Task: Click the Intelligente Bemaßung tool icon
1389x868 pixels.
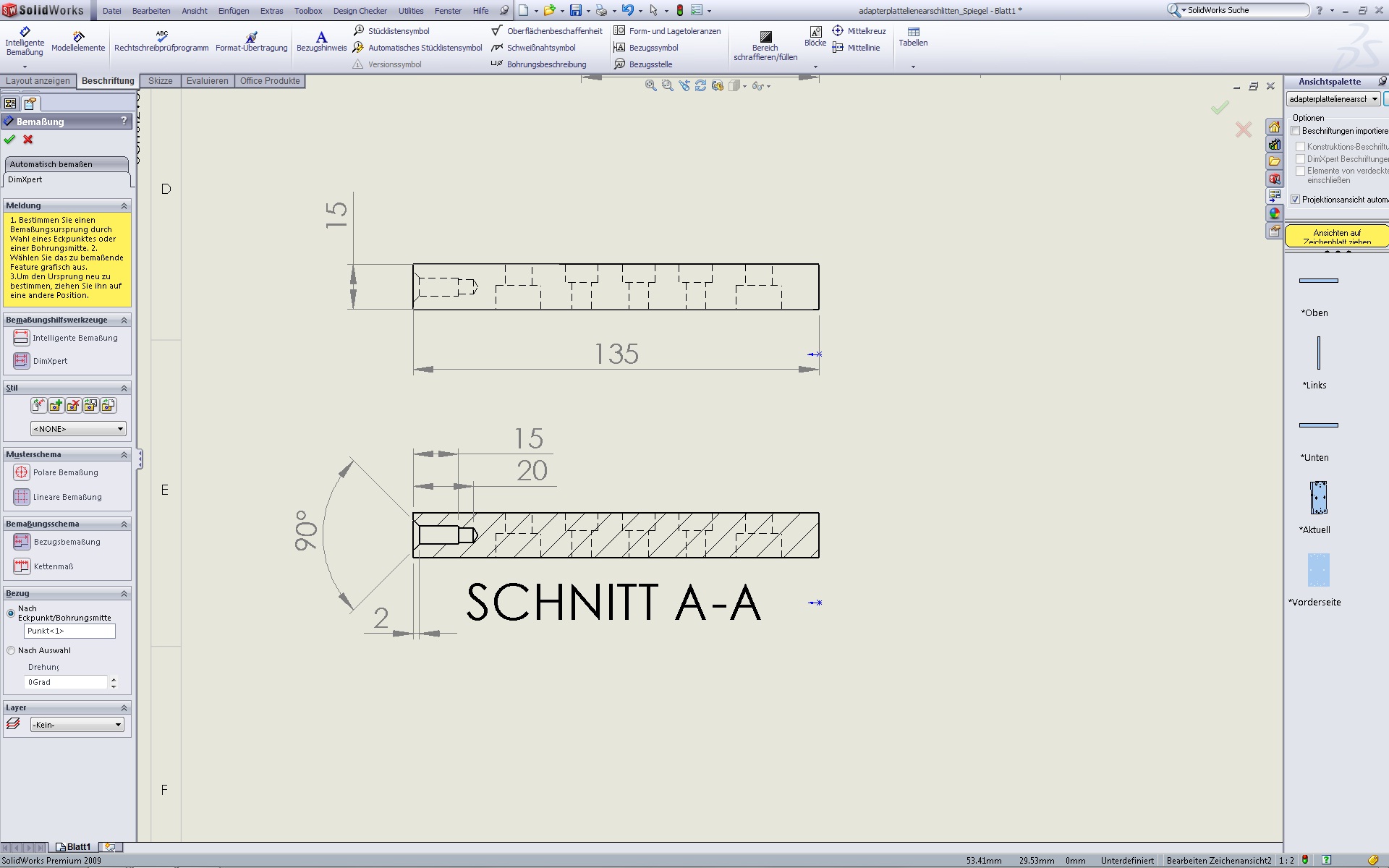Action: 24,33
